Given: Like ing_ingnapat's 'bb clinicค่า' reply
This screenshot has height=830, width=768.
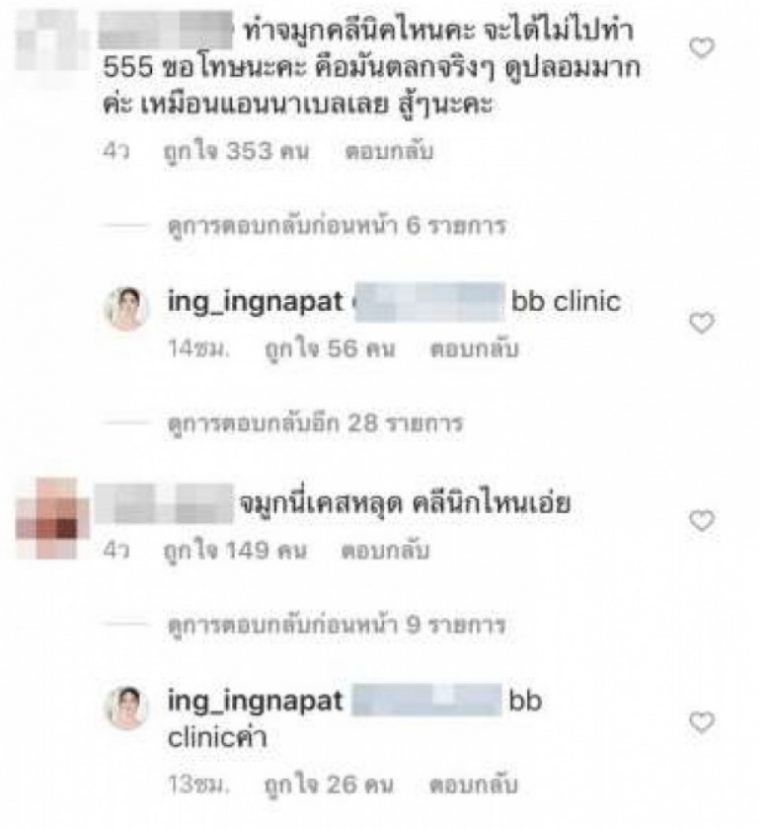Looking at the screenshot, I should (702, 723).
